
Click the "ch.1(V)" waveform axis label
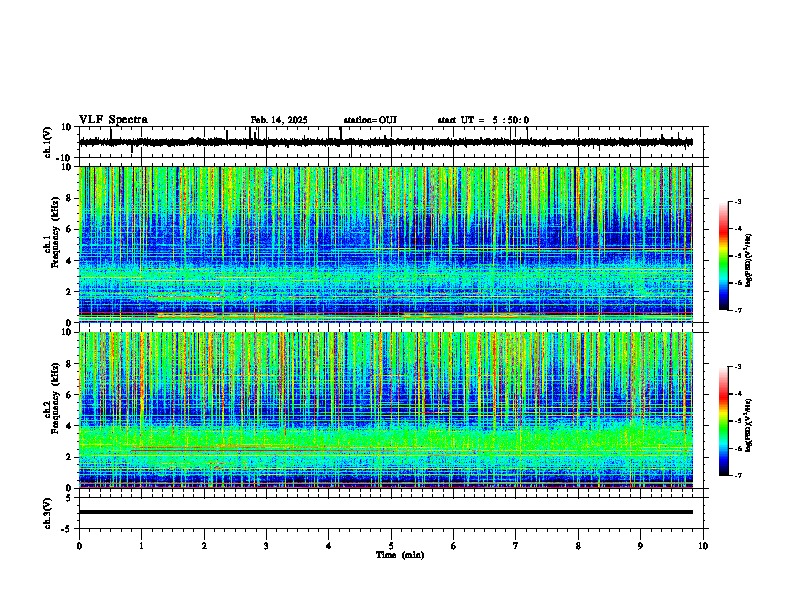48,142
